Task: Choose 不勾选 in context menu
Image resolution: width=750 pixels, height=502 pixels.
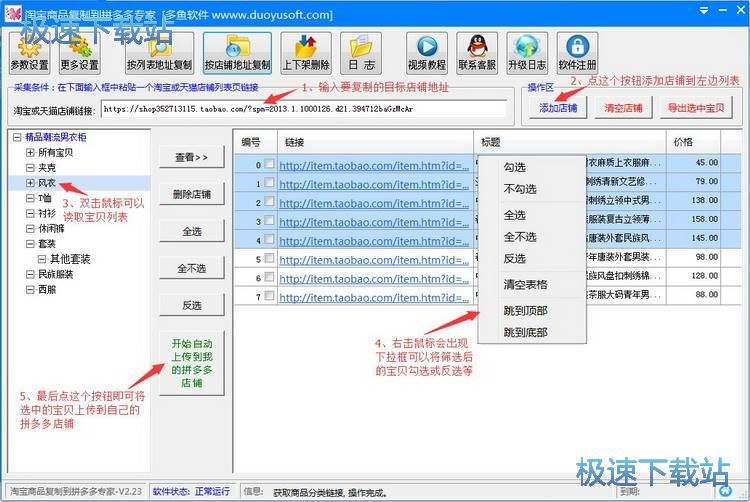Action: tap(532, 189)
